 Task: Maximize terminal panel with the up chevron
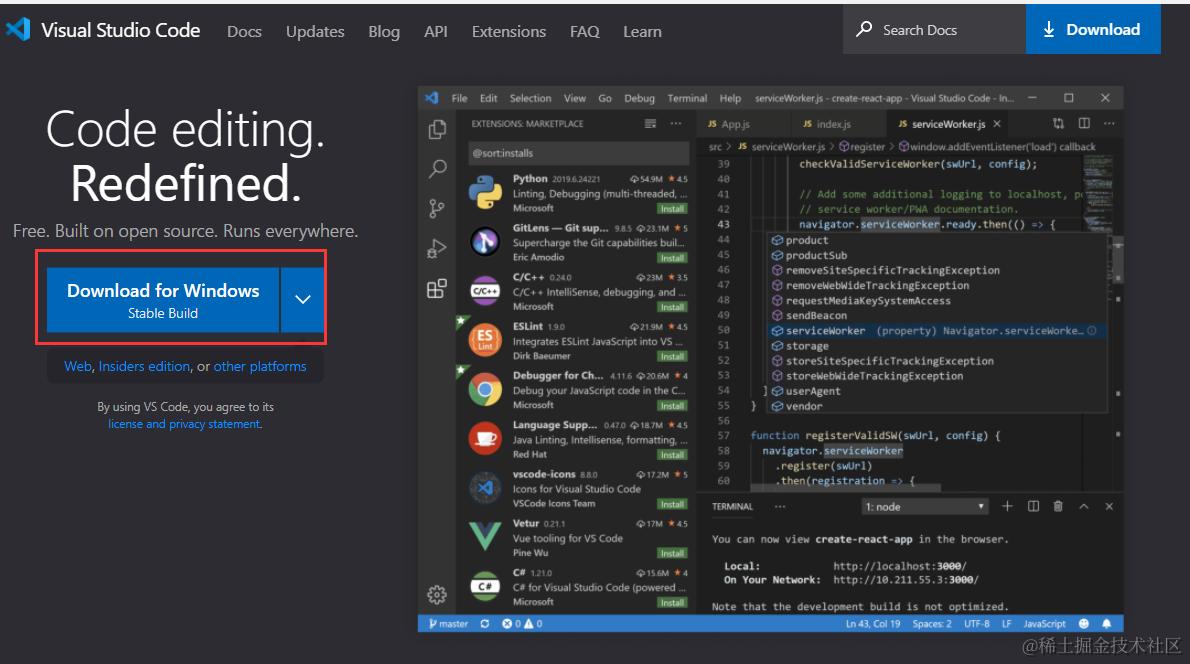[1084, 506]
